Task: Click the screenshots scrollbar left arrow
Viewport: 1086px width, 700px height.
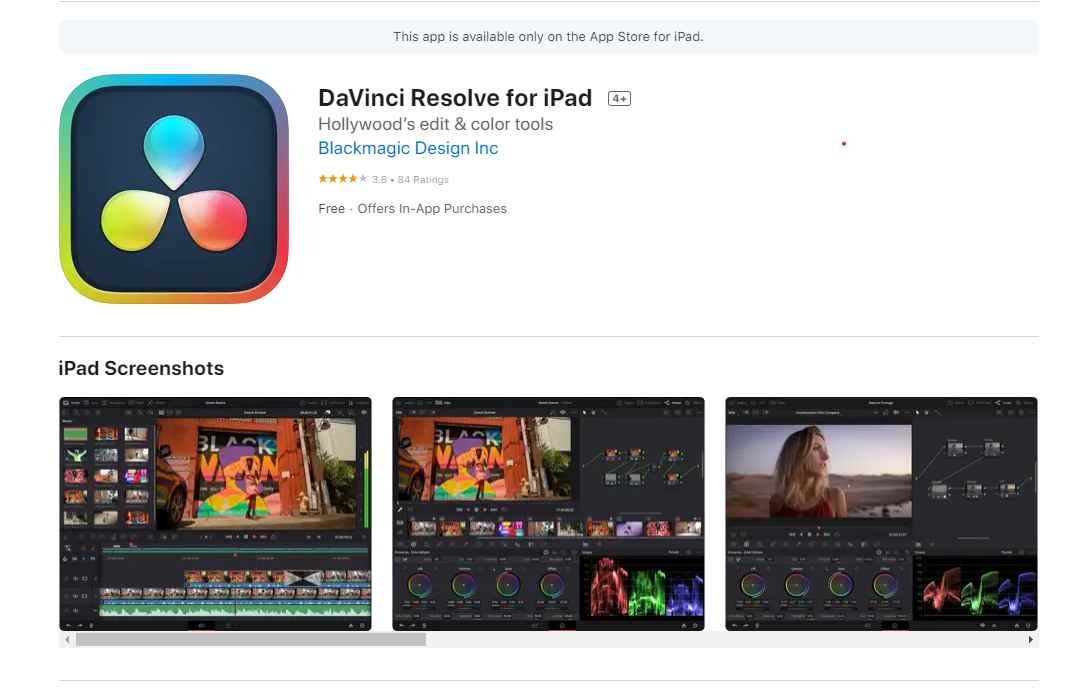Action: [67, 640]
